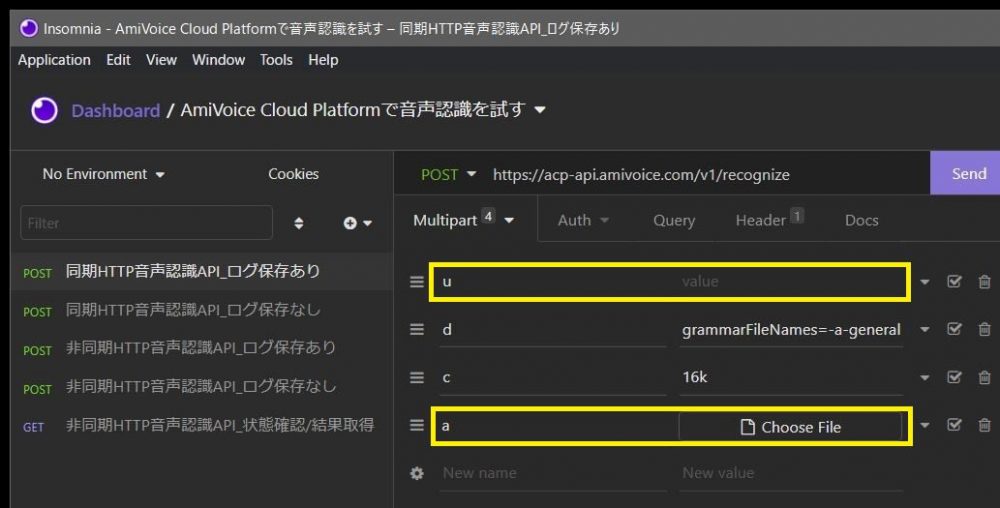Disable the c parameter checkbox
The height and width of the screenshot is (508, 1000).
click(954, 377)
